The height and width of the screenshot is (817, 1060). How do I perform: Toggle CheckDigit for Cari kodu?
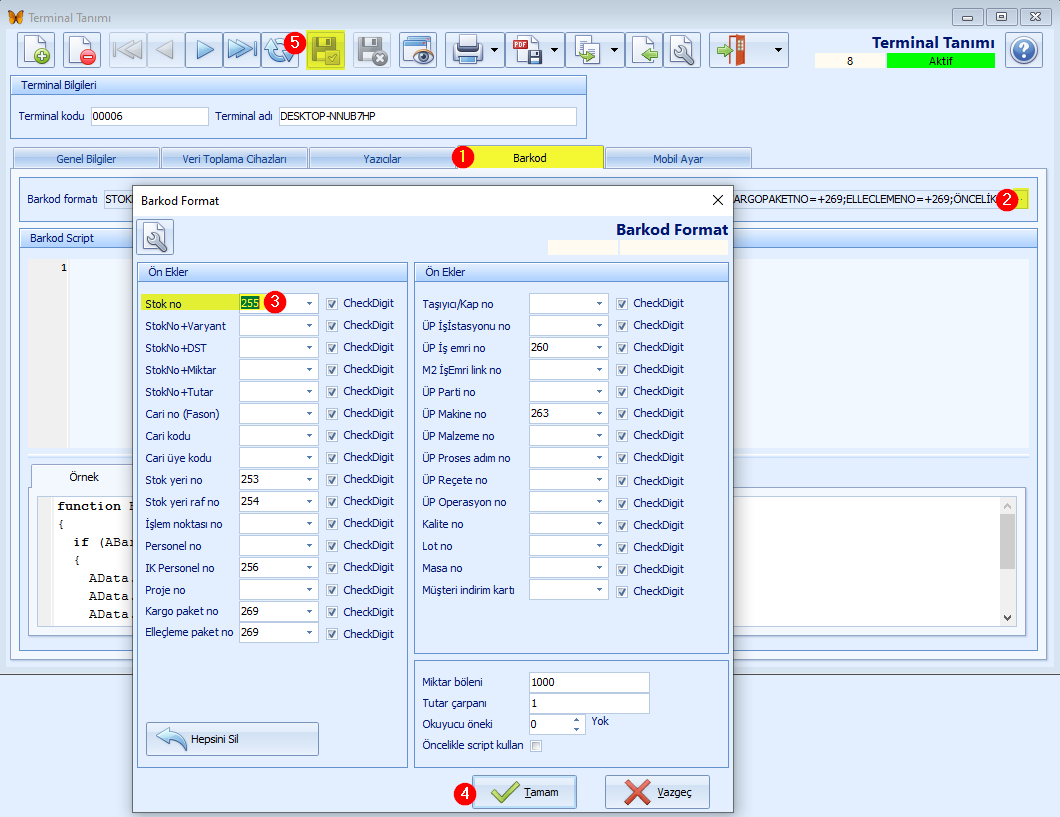click(x=332, y=436)
